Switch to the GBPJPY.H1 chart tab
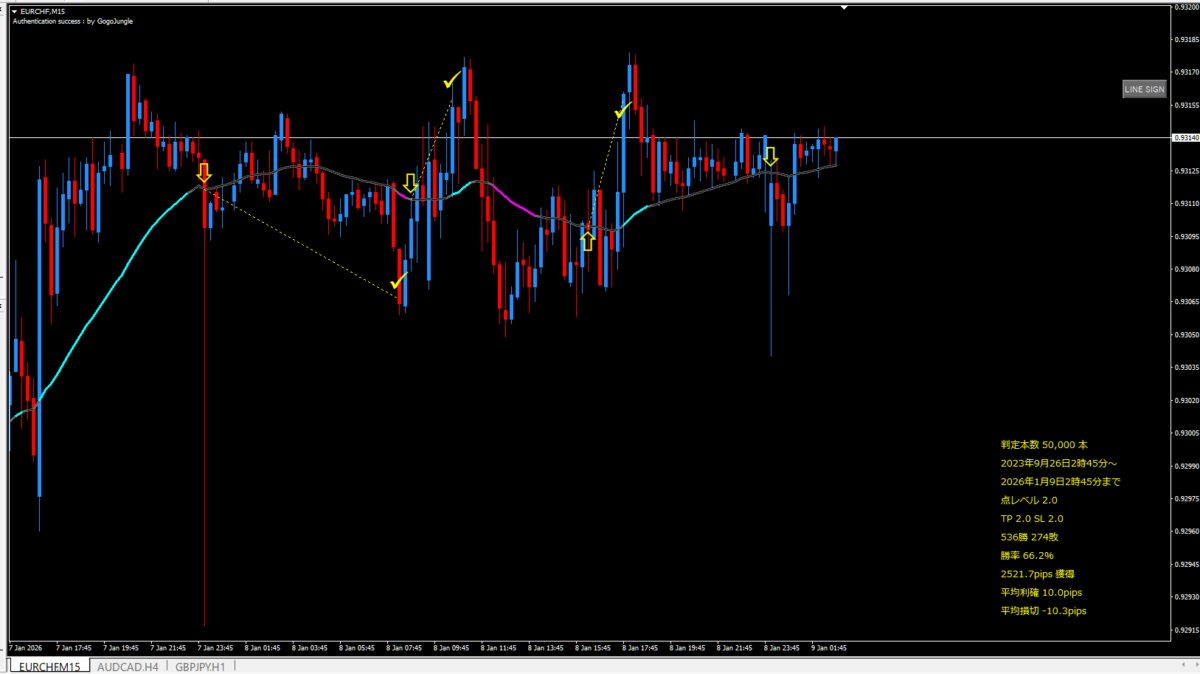The width and height of the screenshot is (1200, 674). coord(200,666)
